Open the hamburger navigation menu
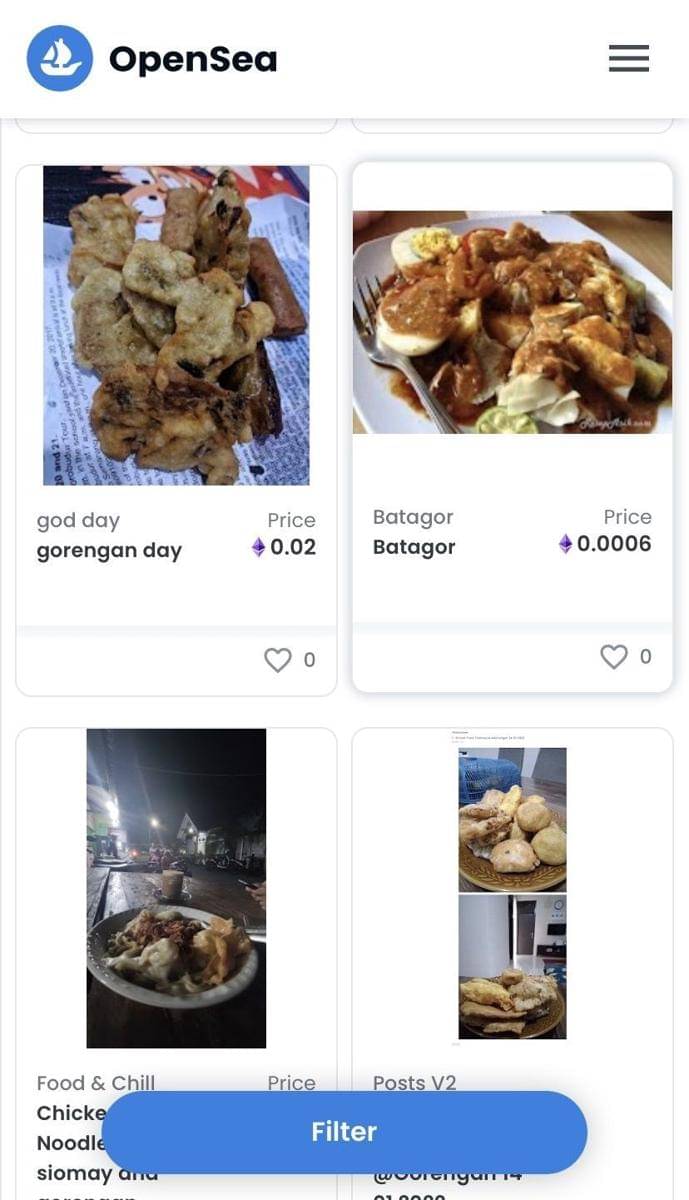Viewport: 689px width, 1200px height. point(629,59)
